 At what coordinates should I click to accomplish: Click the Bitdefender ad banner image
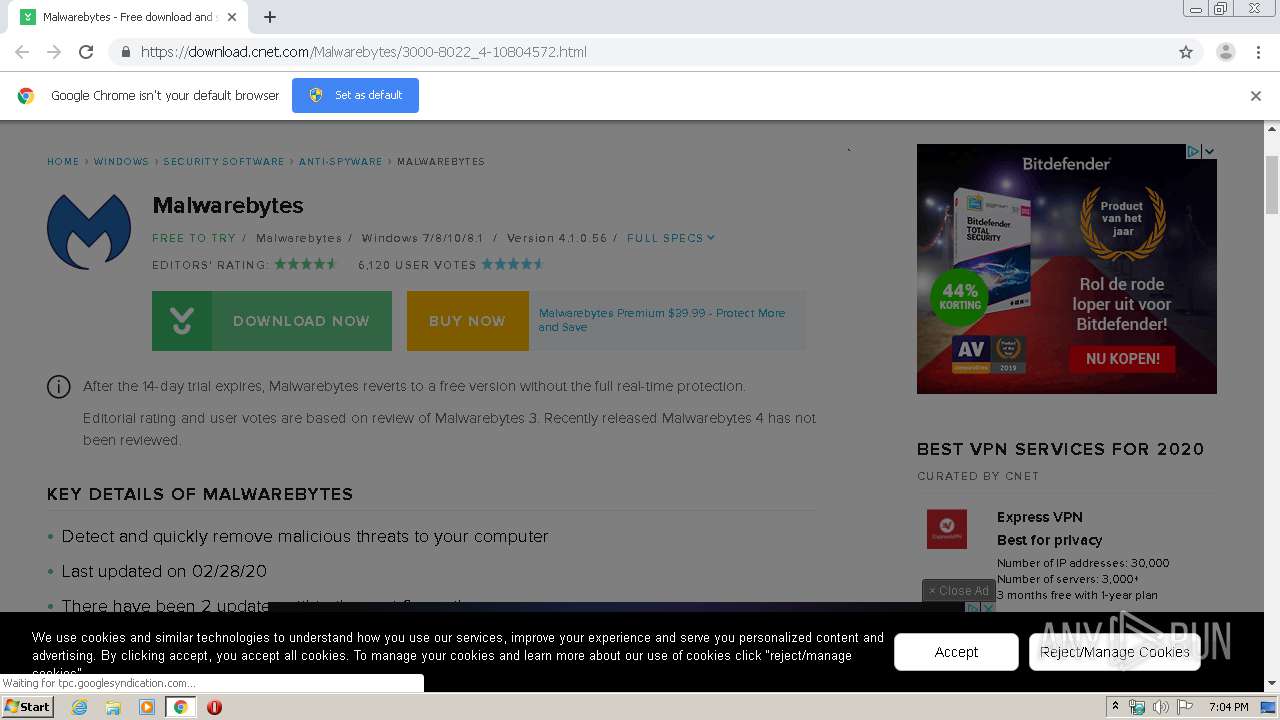1067,269
